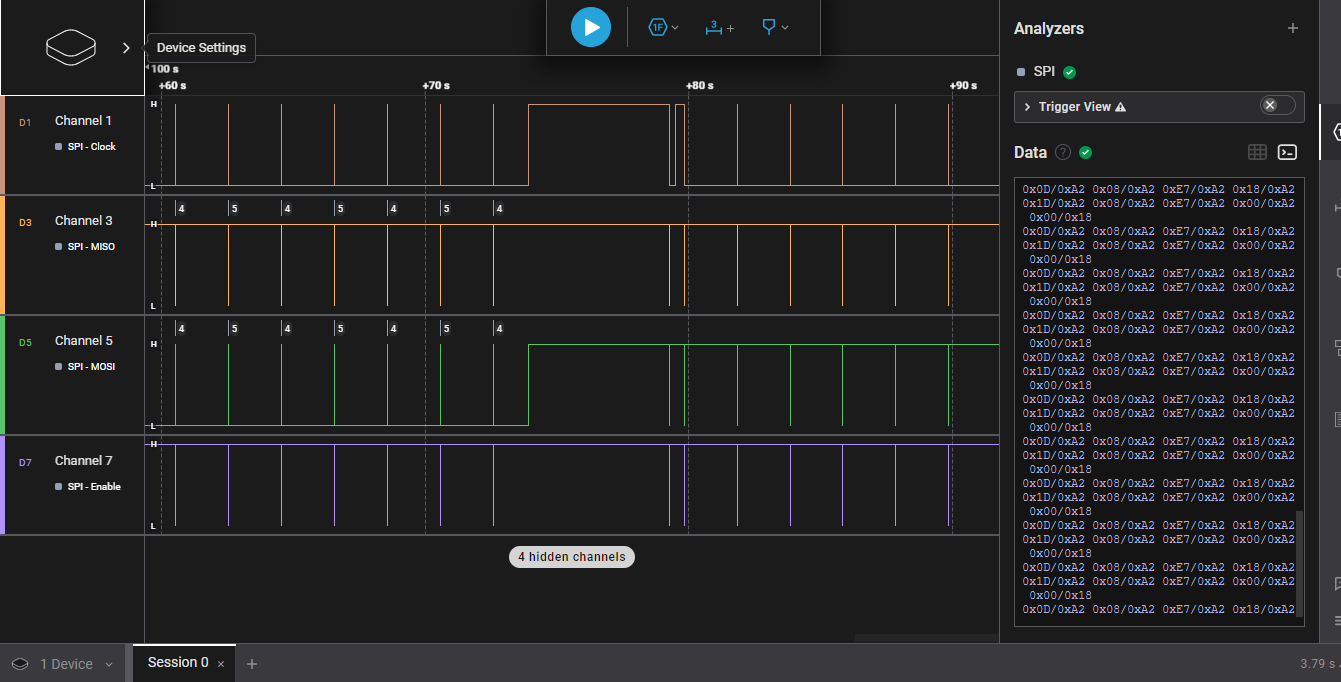Click the green check next to SPI
1341x682 pixels.
tap(1069, 72)
